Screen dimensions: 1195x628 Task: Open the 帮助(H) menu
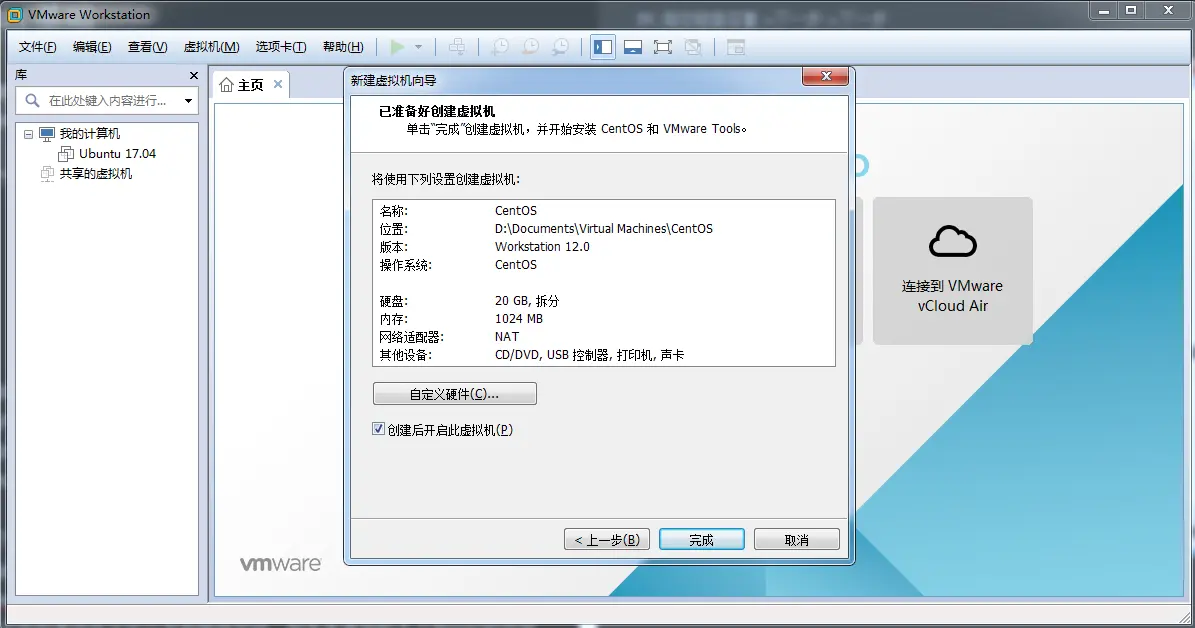(343, 47)
